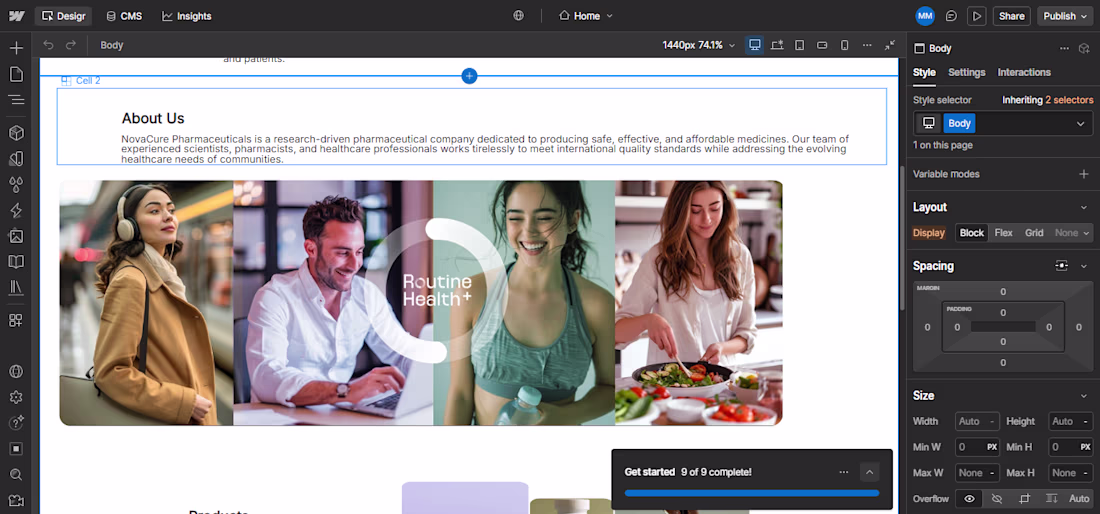Add a Variable mode with plus
The height and width of the screenshot is (514, 1100).
[1083, 174]
